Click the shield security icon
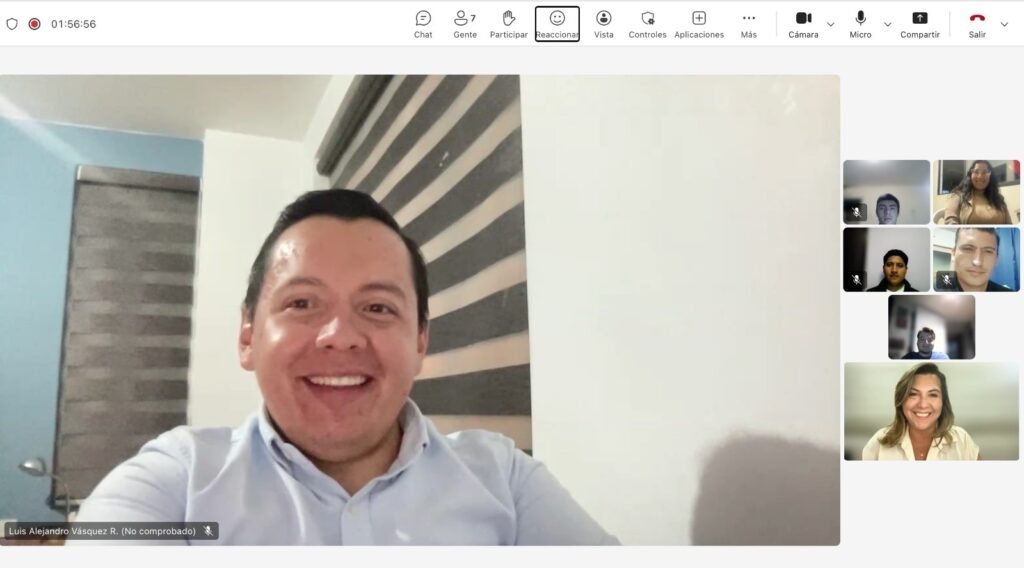1024x568 pixels. [x=12, y=24]
